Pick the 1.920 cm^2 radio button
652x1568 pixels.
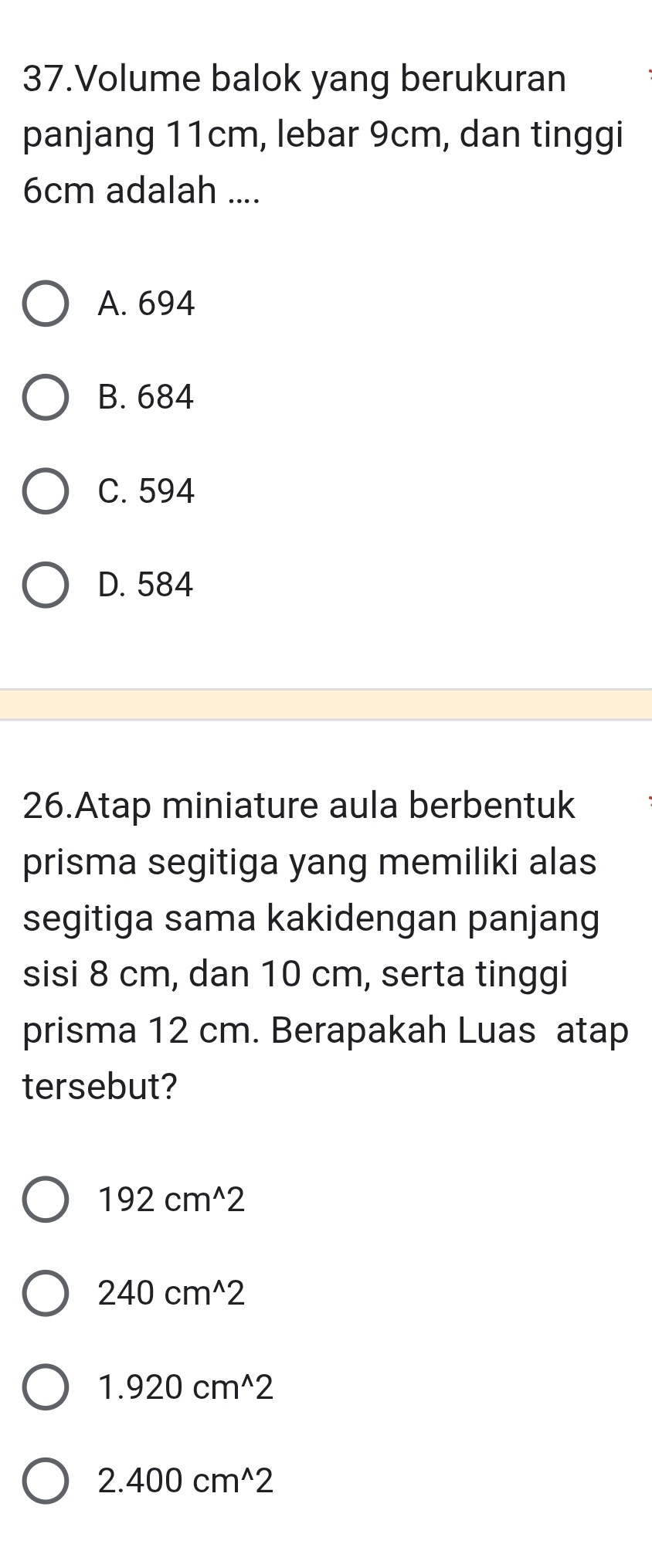45,1387
